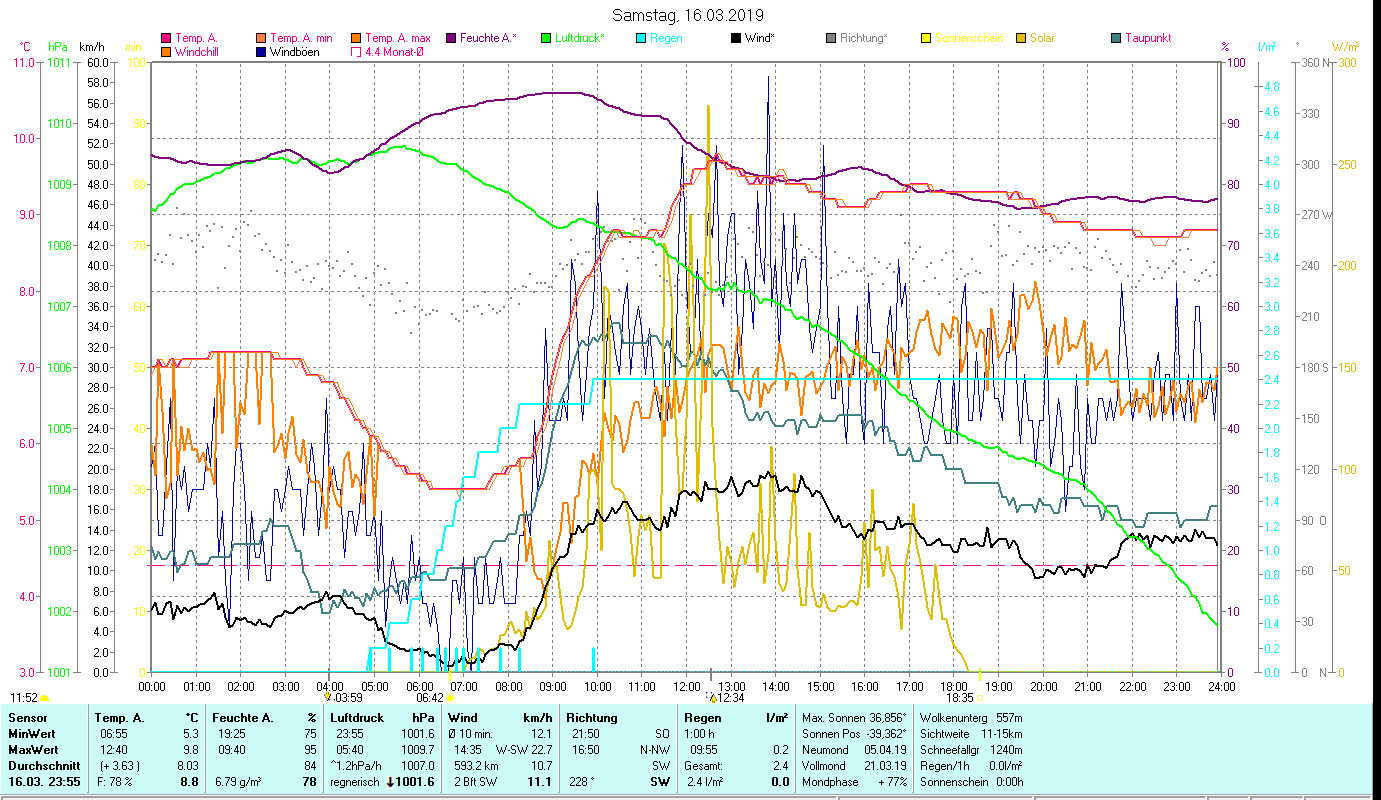Select the 24:00 label on the time axis
The image size is (1381, 800).
click(1221, 686)
